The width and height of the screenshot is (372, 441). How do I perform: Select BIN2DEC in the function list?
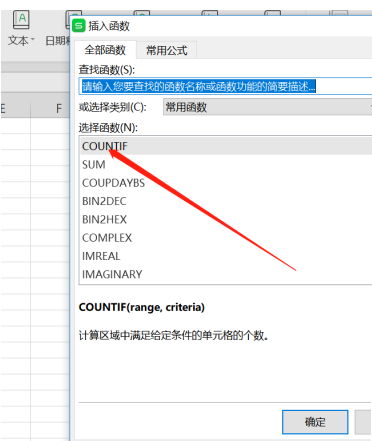pyautogui.click(x=226, y=201)
